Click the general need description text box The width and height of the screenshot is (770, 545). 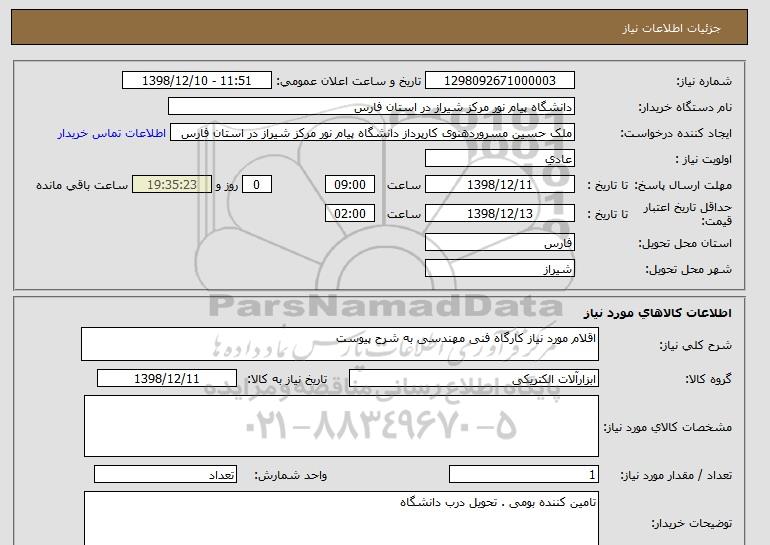340,344
